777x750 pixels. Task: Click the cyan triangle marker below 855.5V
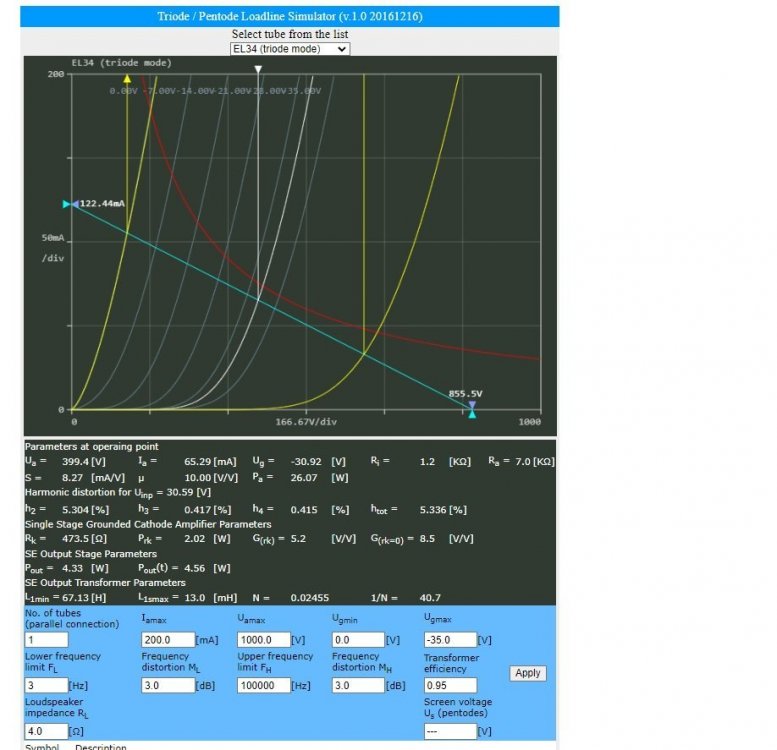click(x=473, y=414)
